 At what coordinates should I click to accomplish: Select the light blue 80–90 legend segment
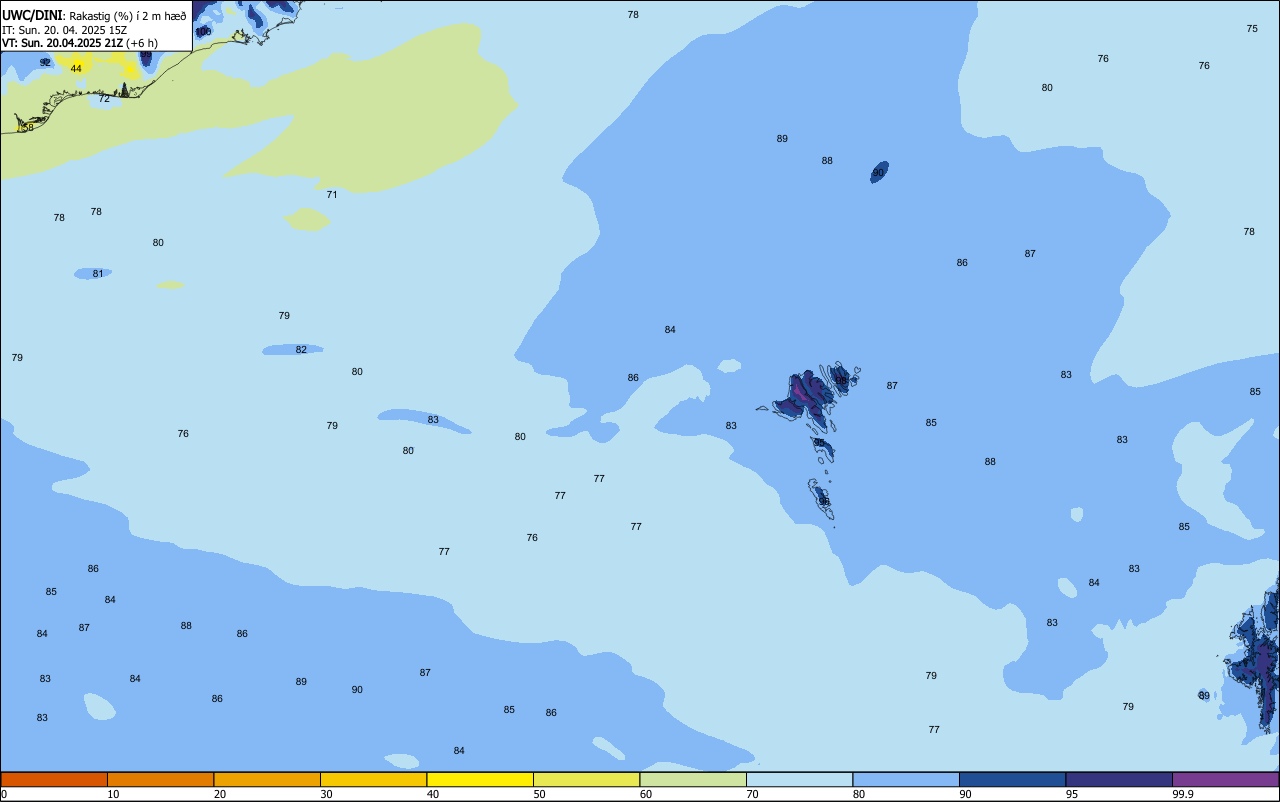[x=906, y=779]
